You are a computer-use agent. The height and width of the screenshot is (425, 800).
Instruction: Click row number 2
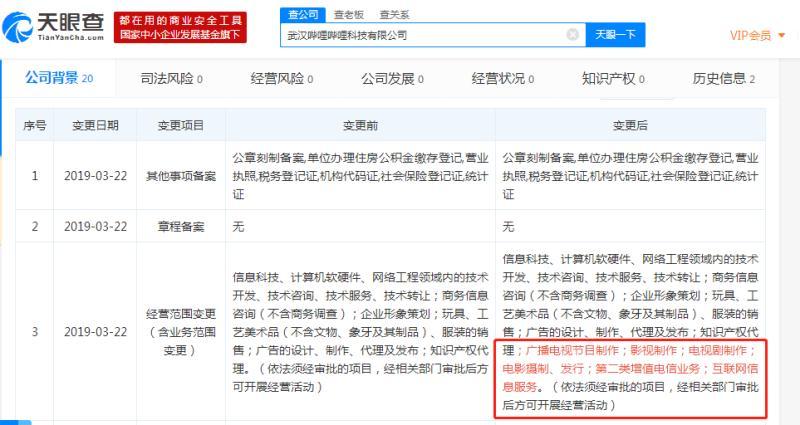(35, 227)
